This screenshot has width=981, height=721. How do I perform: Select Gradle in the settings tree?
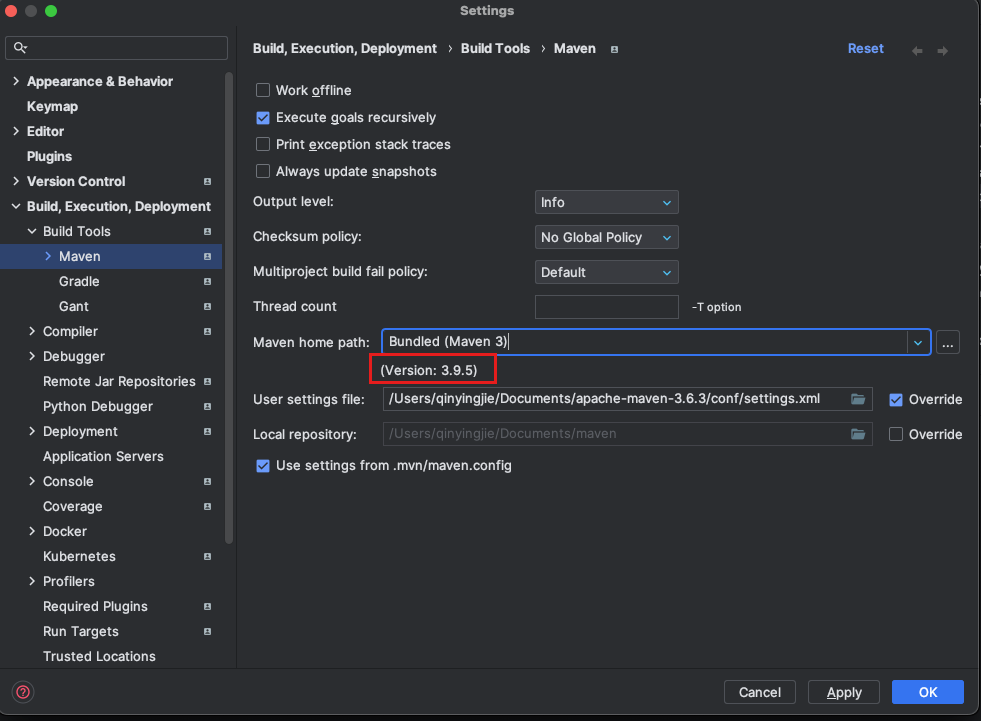[x=79, y=281]
